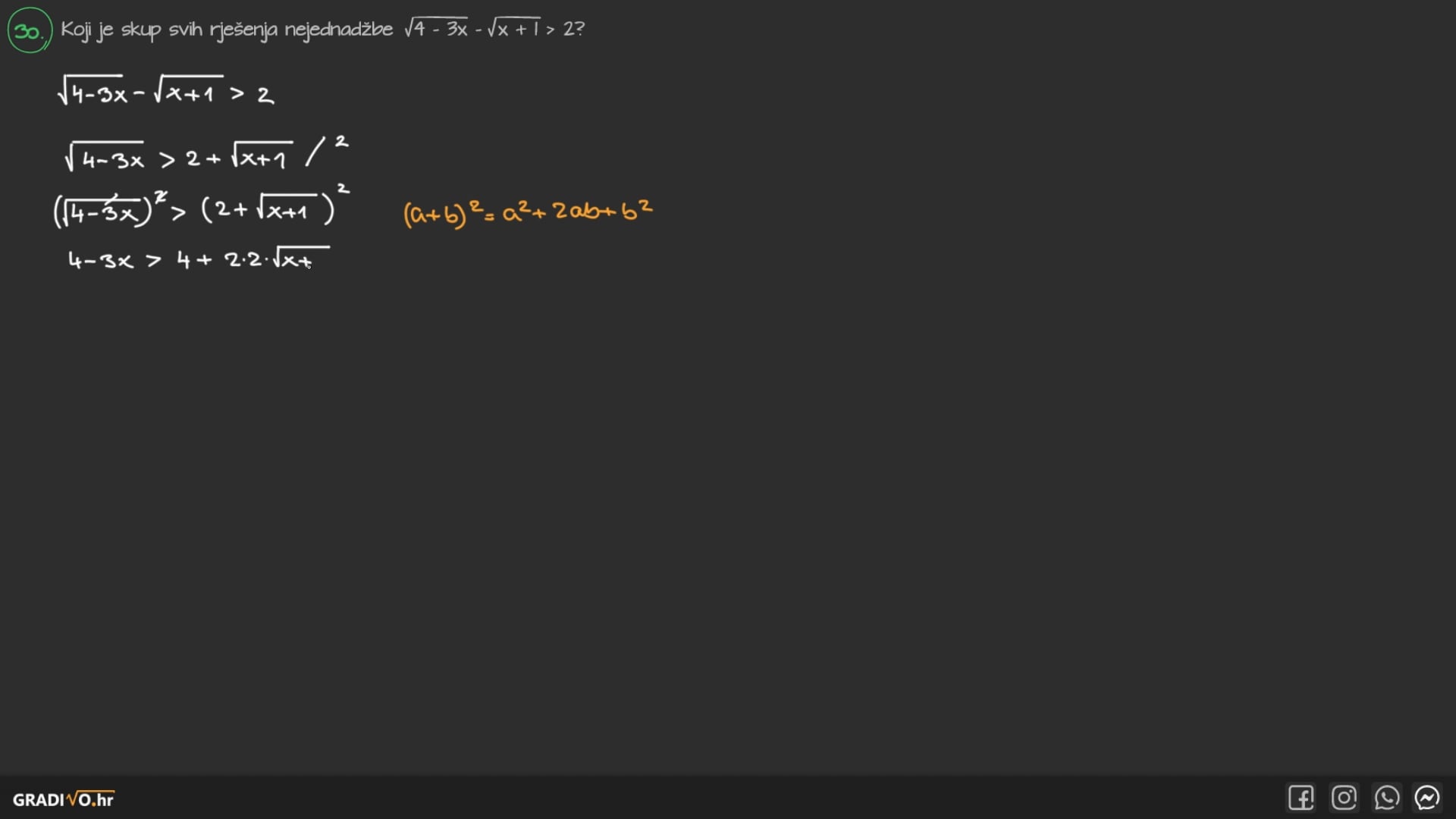Click the orange b² term
Viewport: 1456px width, 819px height.
coord(636,209)
